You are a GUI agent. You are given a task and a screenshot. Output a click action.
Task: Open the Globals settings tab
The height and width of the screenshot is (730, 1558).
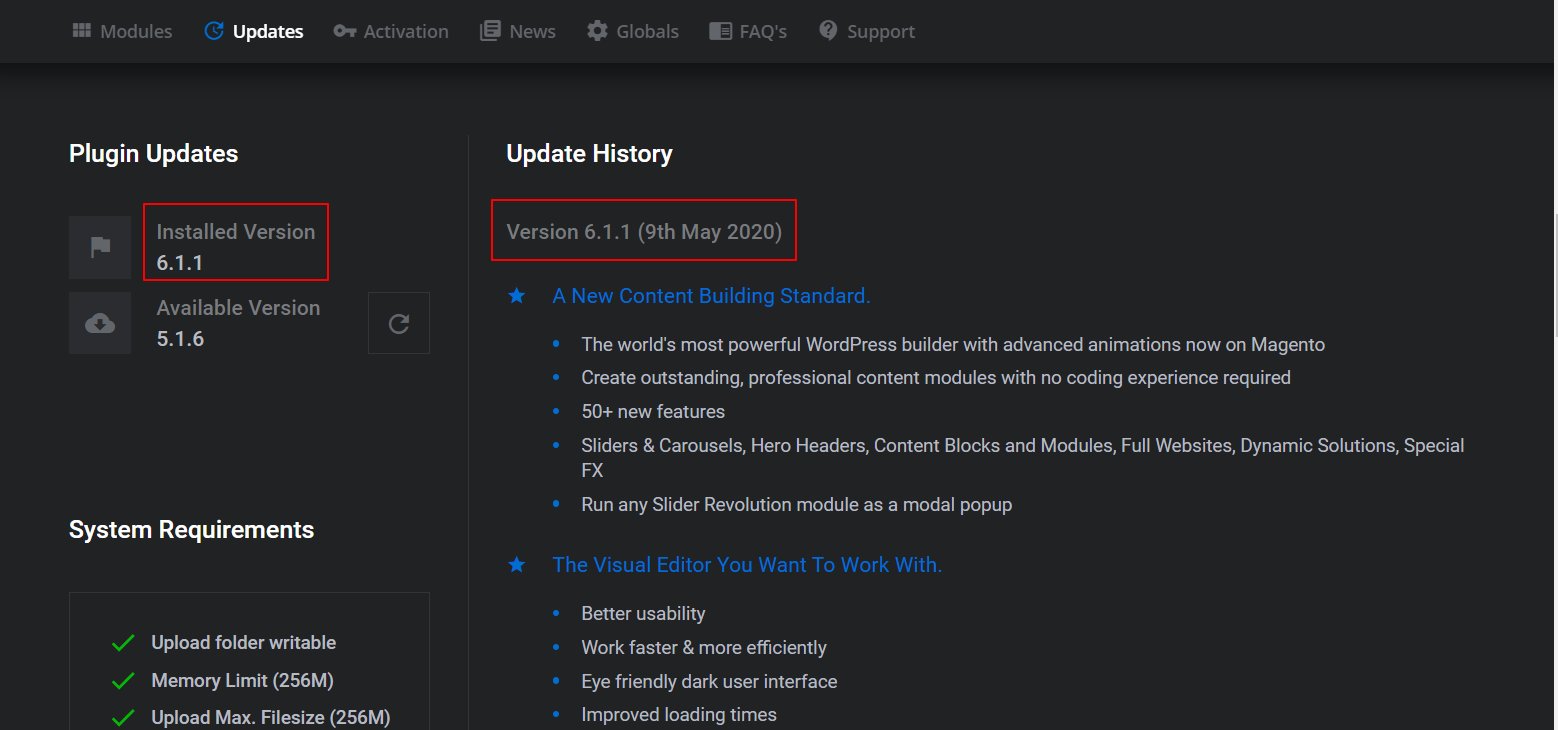(x=633, y=31)
